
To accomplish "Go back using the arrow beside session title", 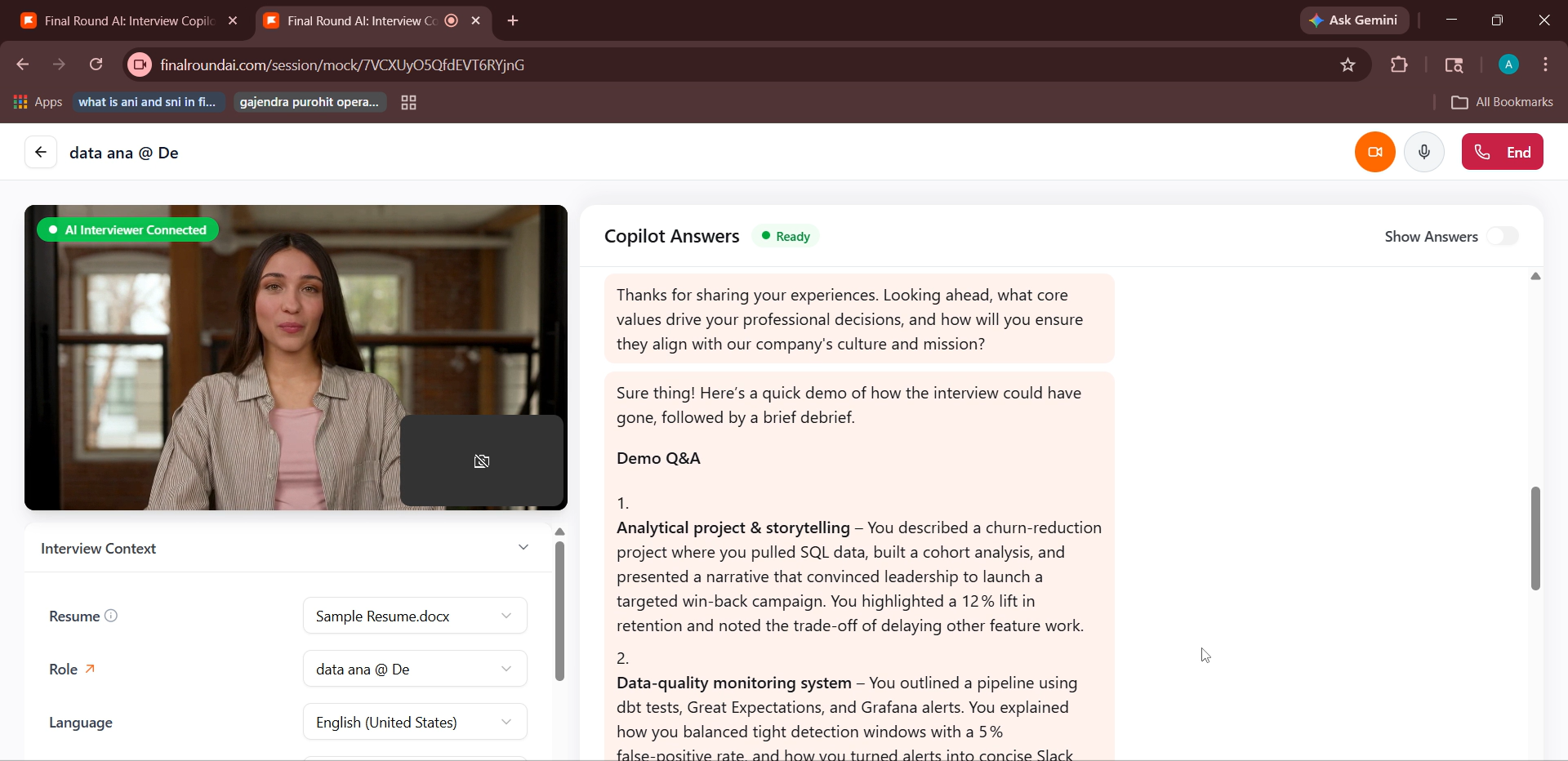I will [41, 152].
